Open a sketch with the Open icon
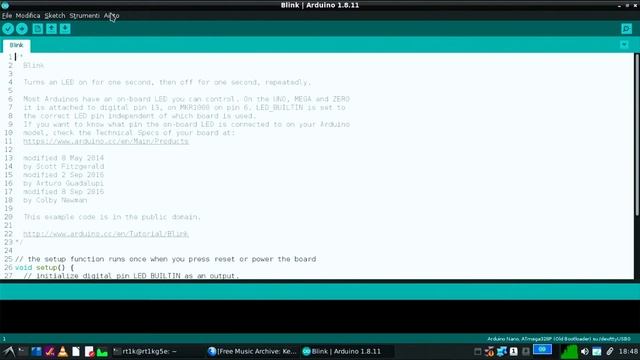The width and height of the screenshot is (640, 360). [51, 29]
